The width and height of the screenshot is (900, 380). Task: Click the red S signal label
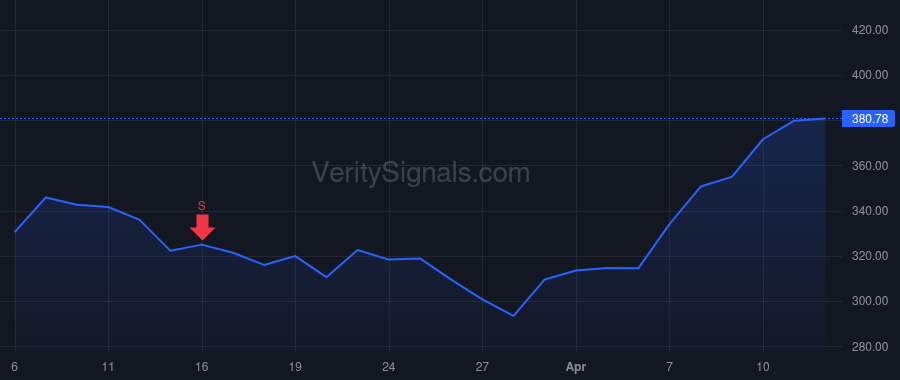coord(201,205)
